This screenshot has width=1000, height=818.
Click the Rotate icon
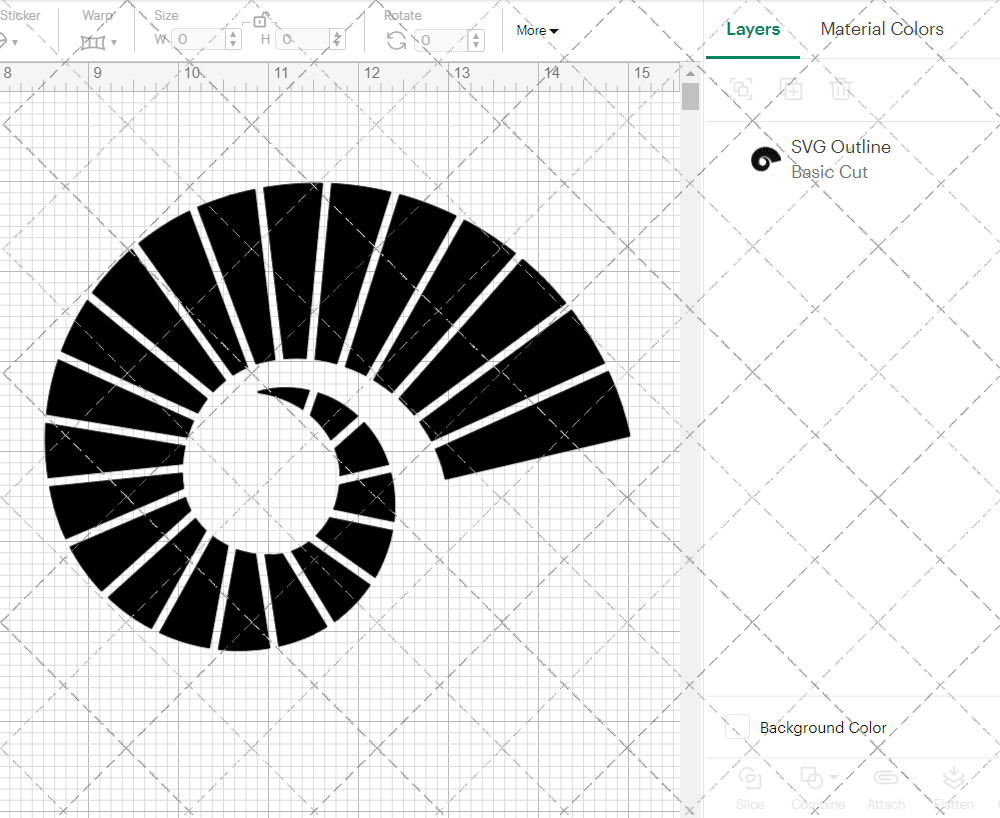click(x=396, y=40)
